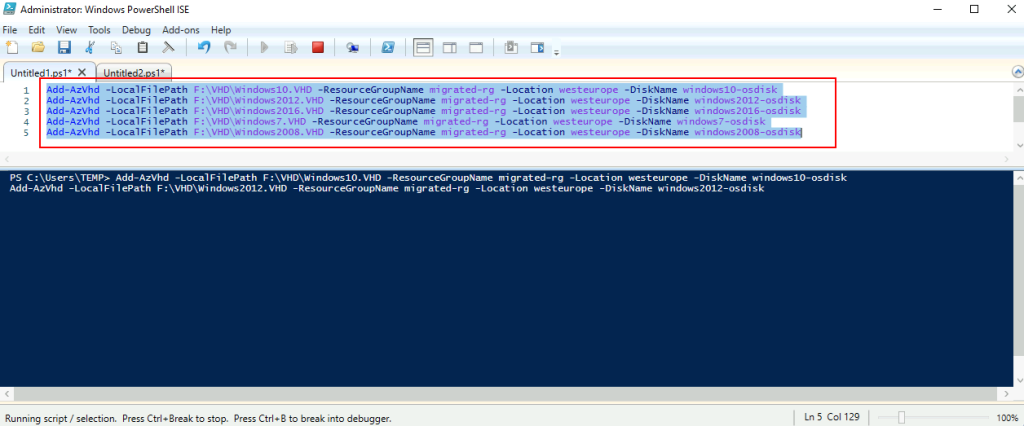This screenshot has height=426, width=1024.
Task: Clear console pane icon
Action: pos(168,47)
